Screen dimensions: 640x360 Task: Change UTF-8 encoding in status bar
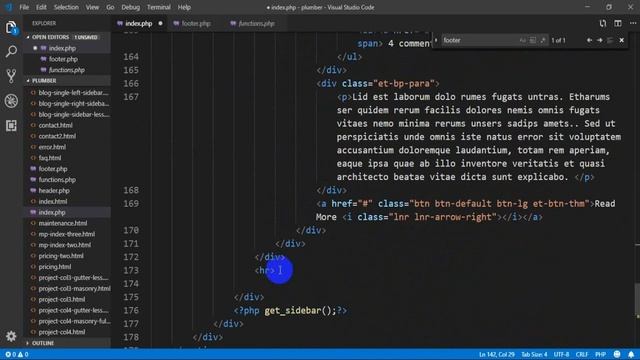561,354
